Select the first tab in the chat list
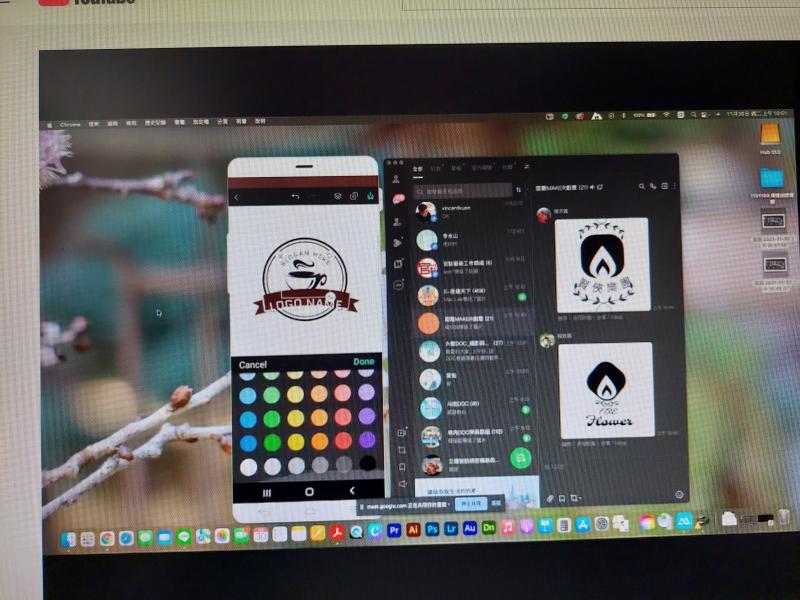This screenshot has width=800, height=600. 418,168
